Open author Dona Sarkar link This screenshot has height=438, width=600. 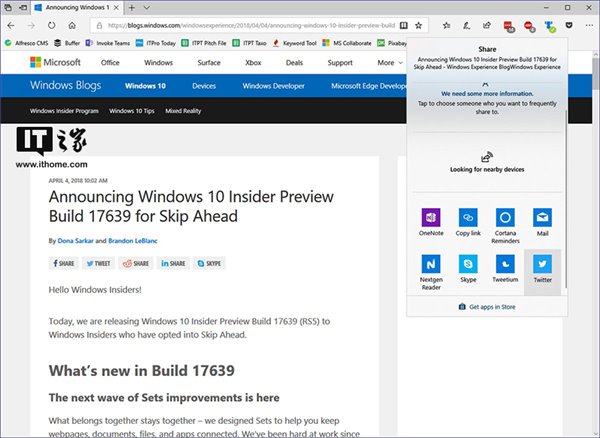pos(75,241)
